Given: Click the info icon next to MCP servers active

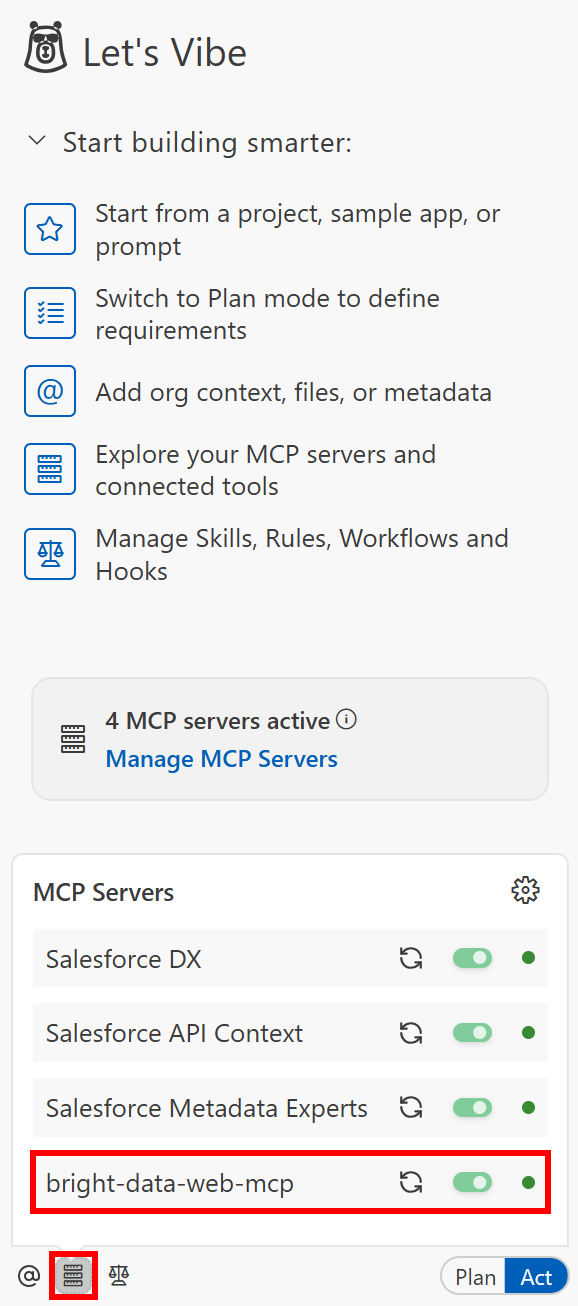Looking at the screenshot, I should 347,719.
